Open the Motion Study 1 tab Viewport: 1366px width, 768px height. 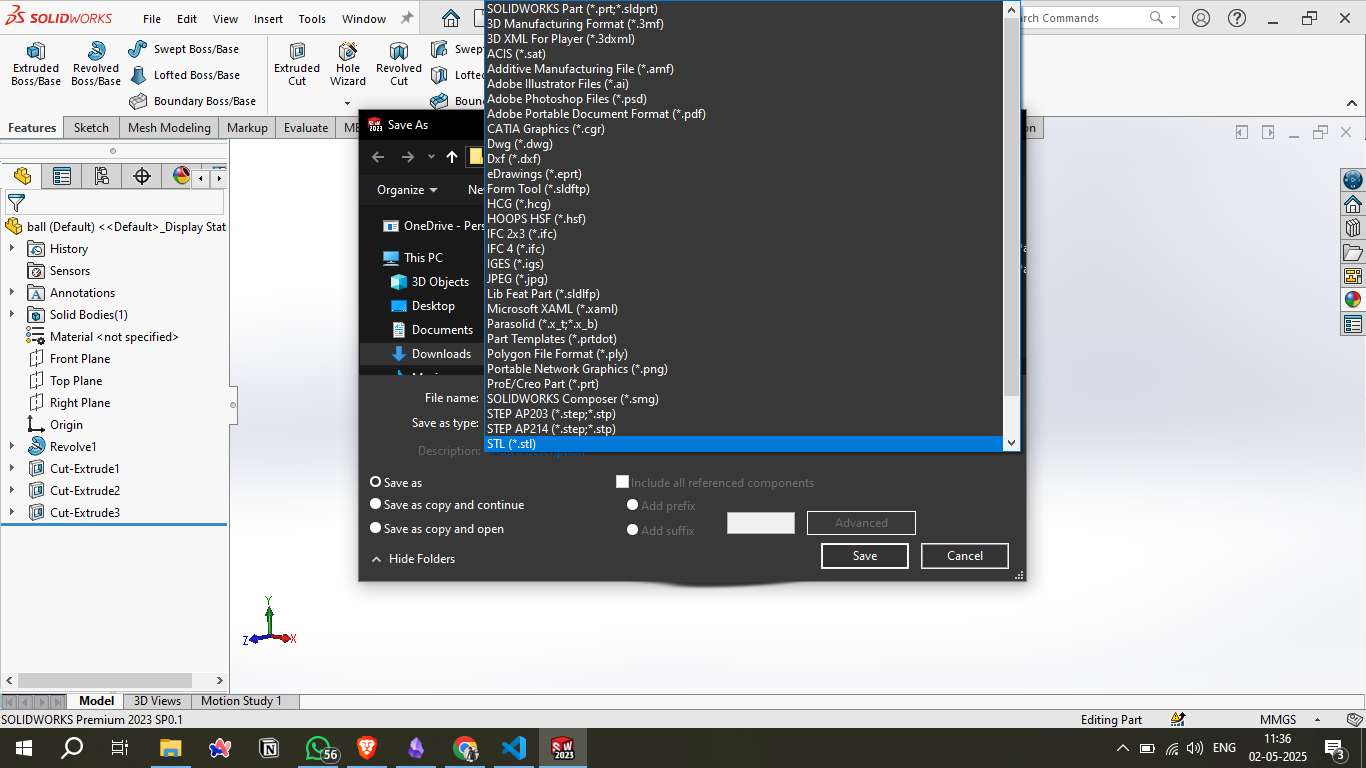click(x=241, y=701)
